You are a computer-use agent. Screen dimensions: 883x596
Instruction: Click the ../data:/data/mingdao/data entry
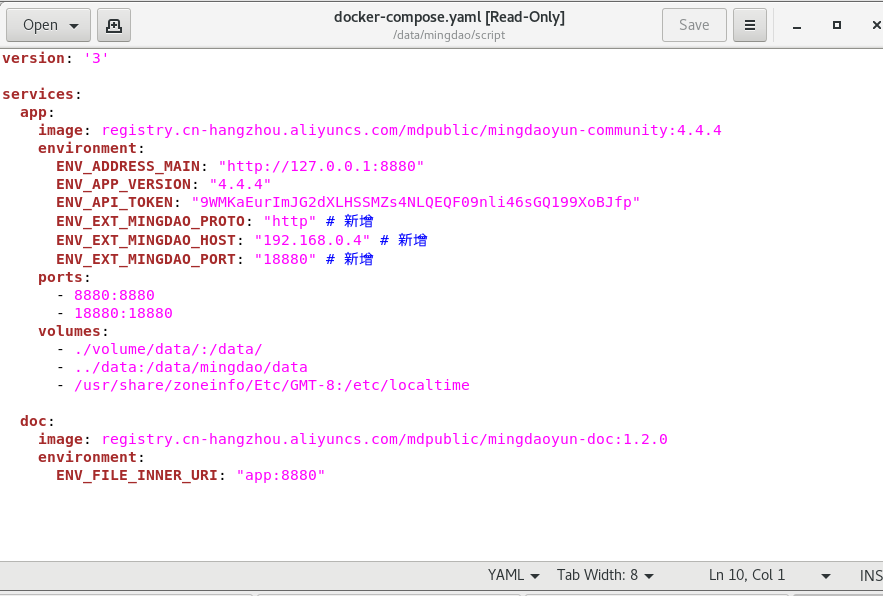190,367
